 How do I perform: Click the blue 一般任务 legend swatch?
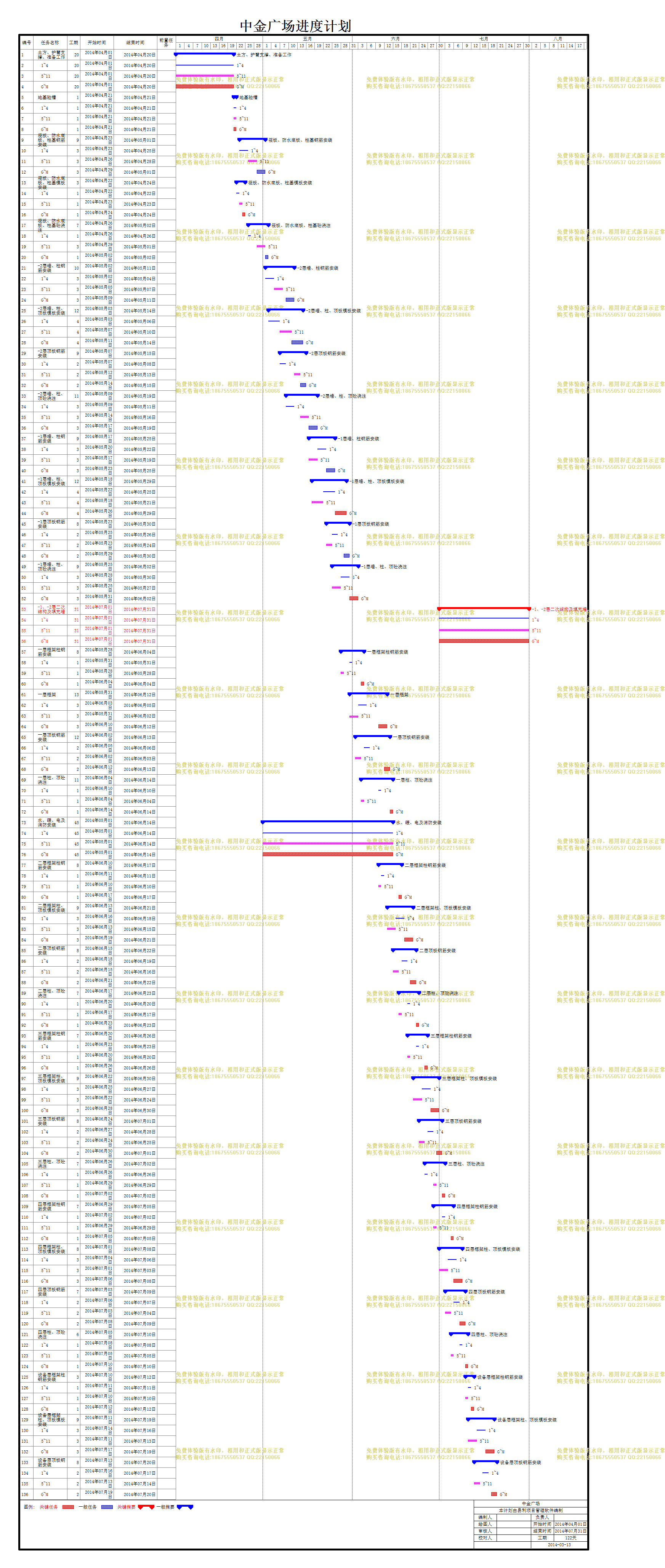pos(107,1507)
